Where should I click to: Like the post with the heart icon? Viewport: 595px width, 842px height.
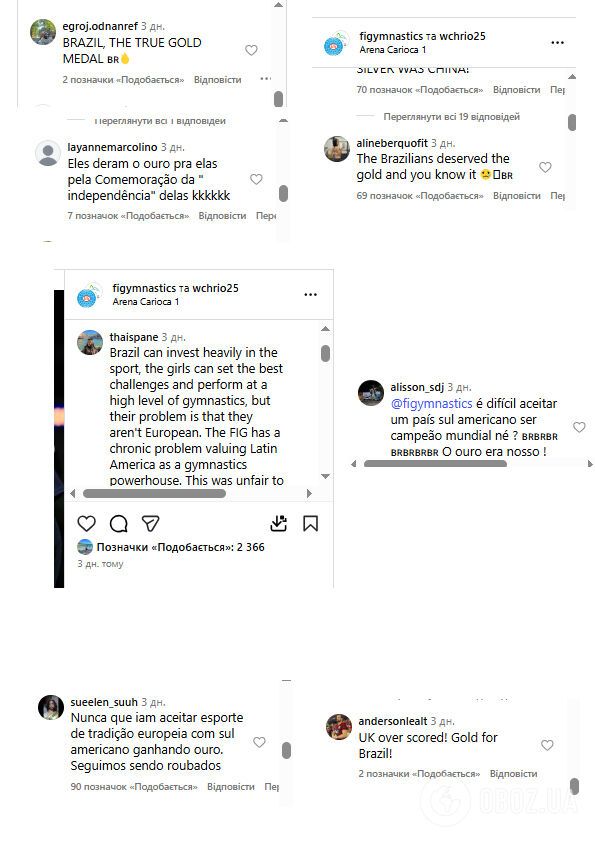tap(86, 524)
